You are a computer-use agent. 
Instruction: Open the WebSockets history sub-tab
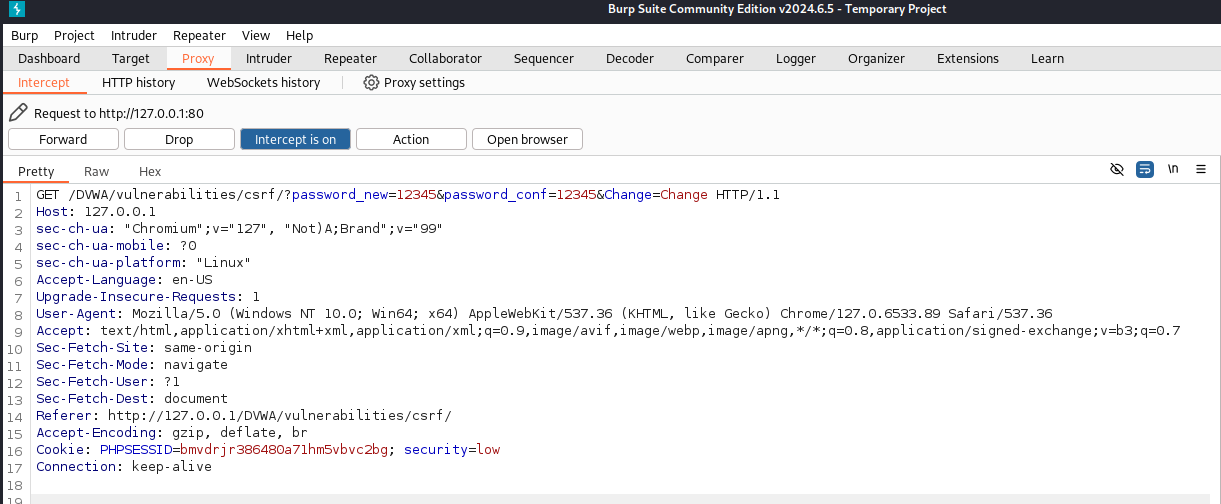263,82
